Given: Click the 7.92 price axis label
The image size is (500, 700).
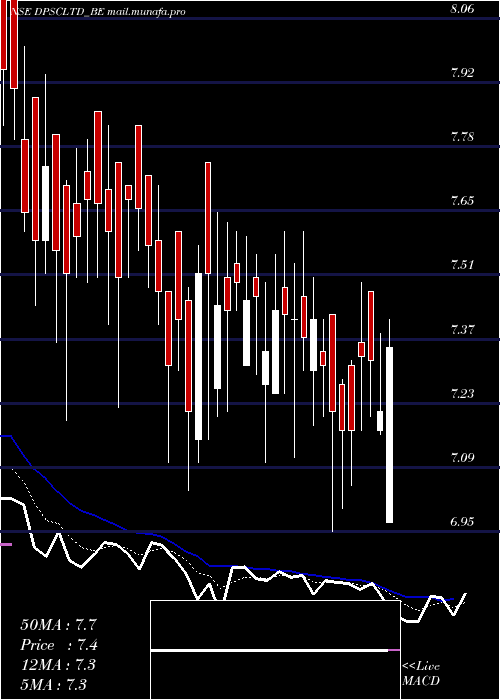Looking at the screenshot, I should tap(462, 73).
